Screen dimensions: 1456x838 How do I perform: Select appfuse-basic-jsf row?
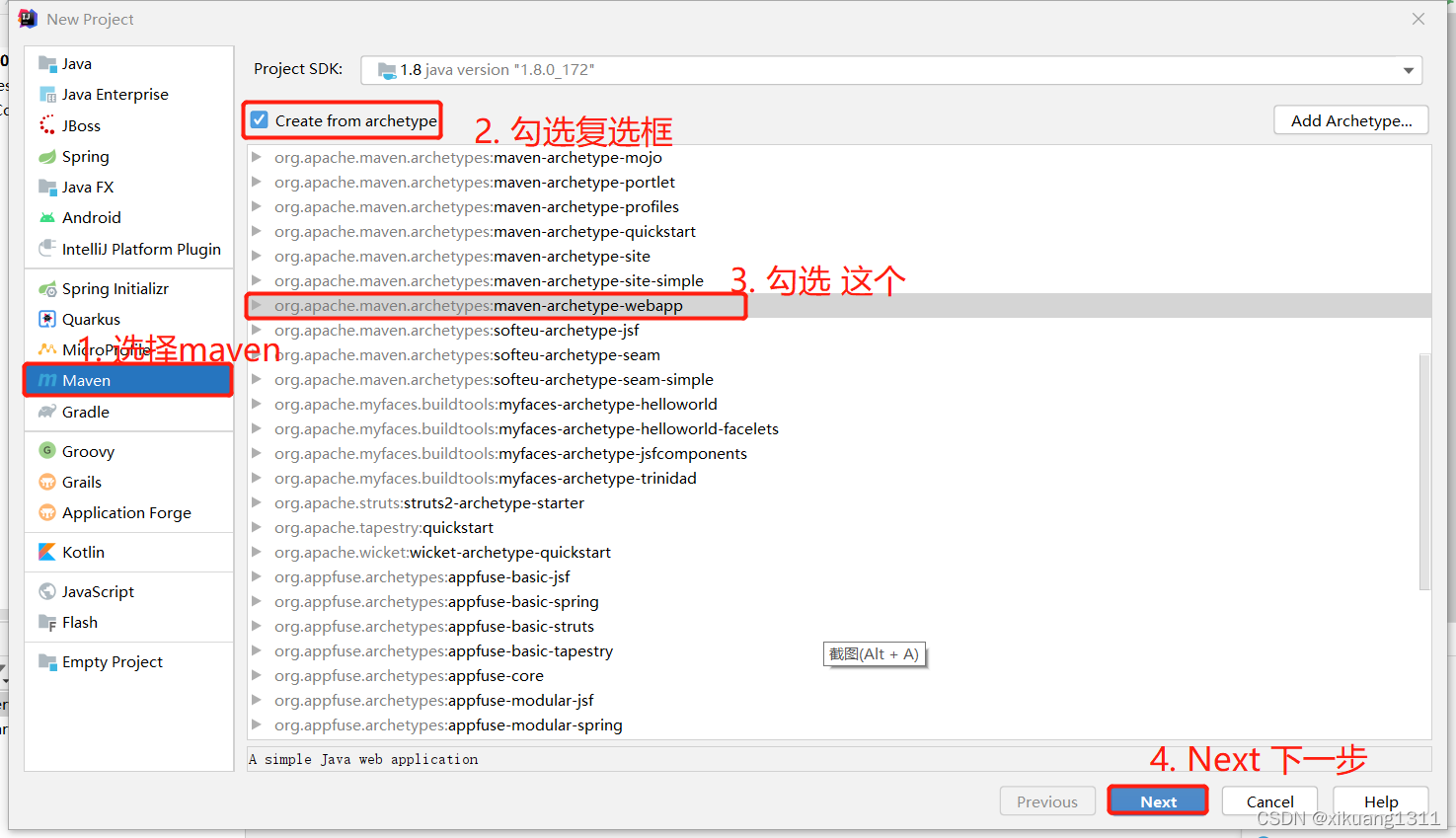click(839, 576)
